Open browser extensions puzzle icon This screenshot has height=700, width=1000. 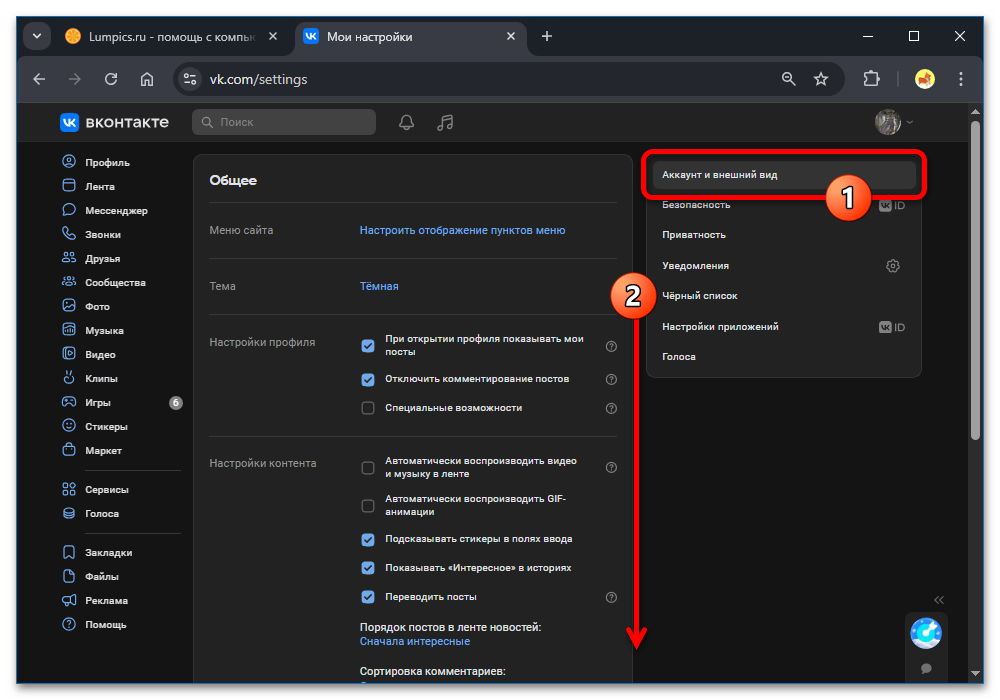pyautogui.click(x=871, y=79)
